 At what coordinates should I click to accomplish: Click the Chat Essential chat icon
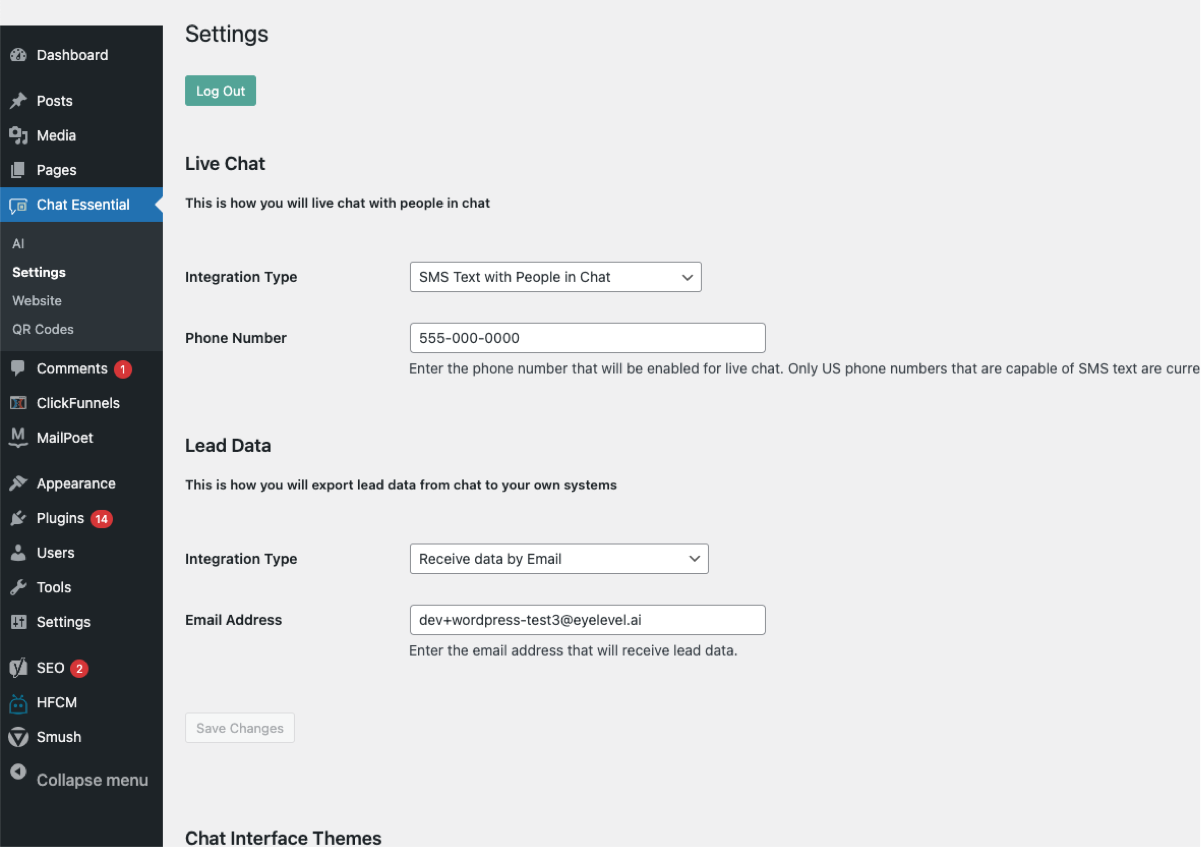point(18,205)
